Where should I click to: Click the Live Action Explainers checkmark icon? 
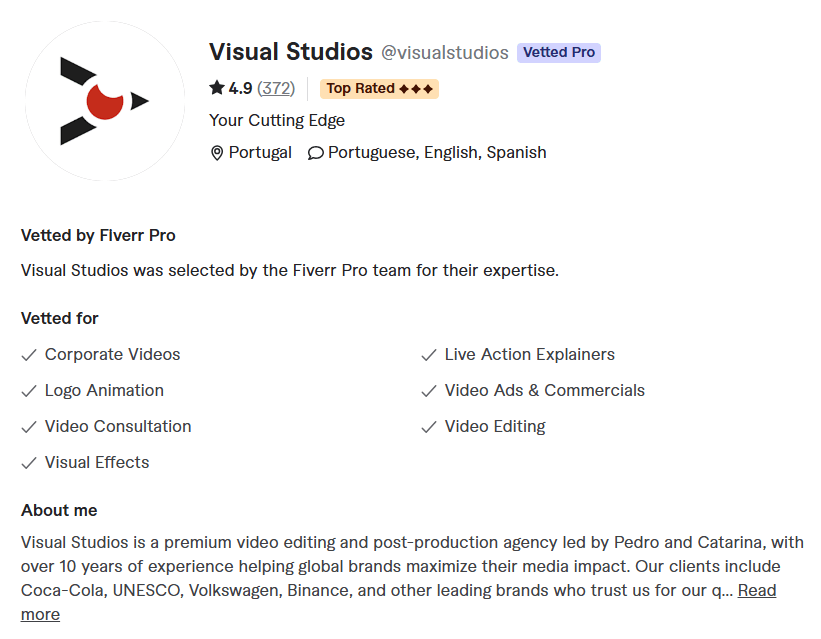click(429, 355)
